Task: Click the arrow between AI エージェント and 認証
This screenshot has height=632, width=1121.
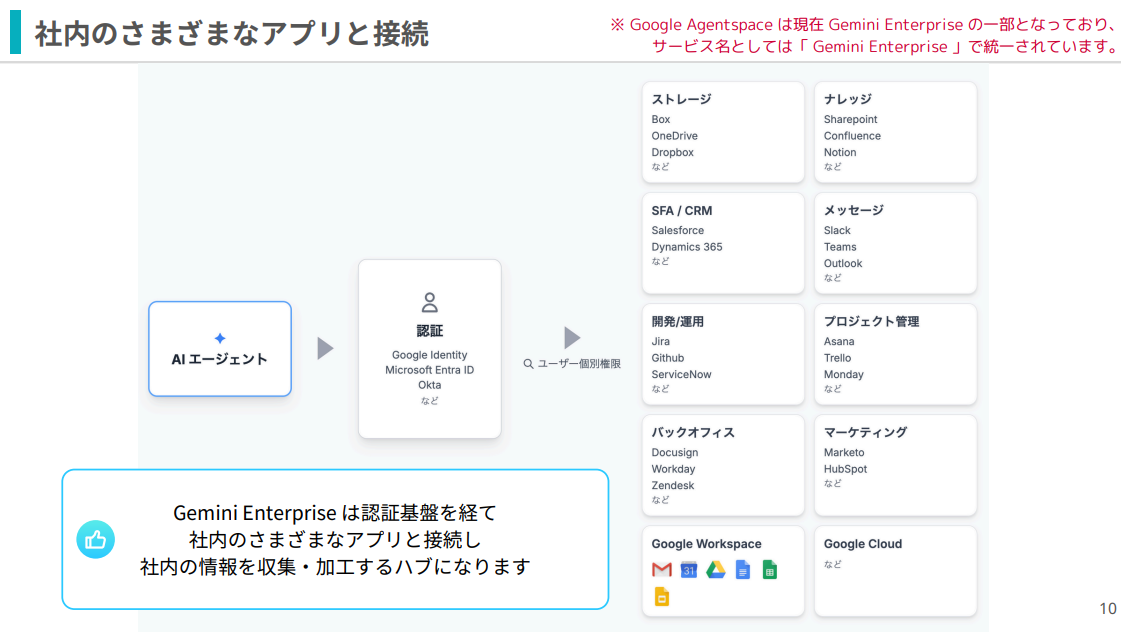Action: click(324, 347)
